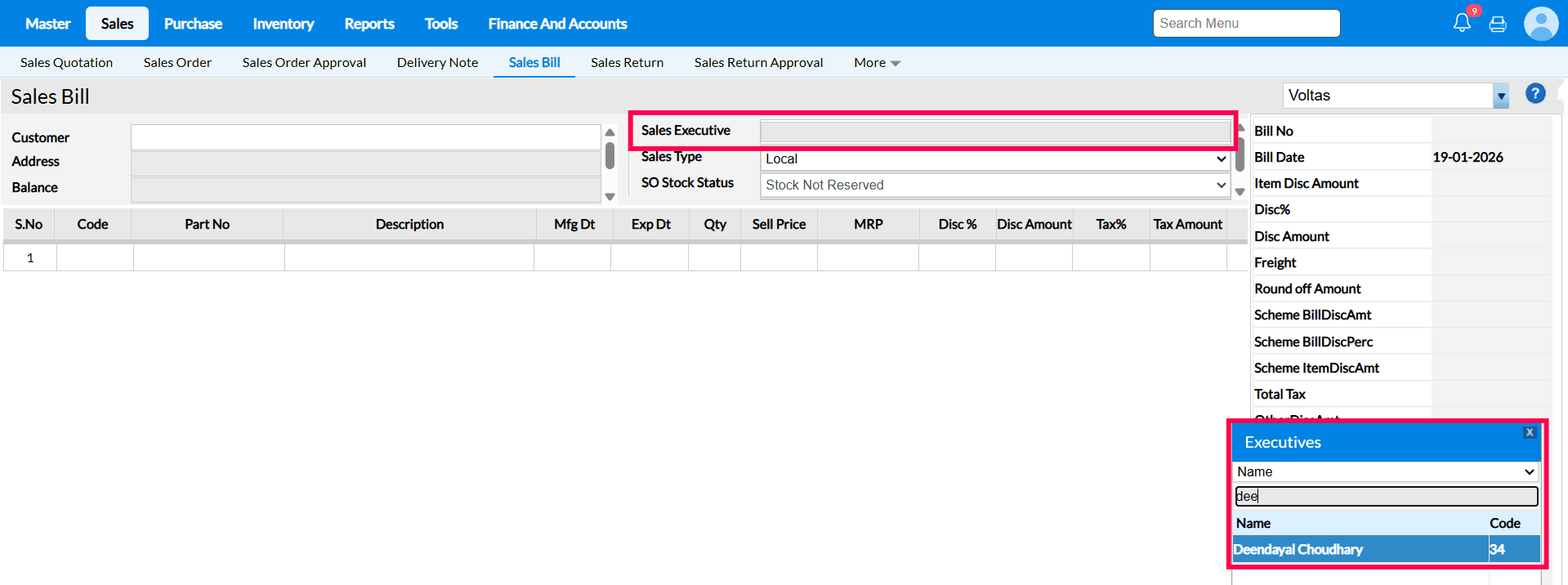Viewport: 1568px width, 585px height.
Task: Expand the More submenu
Action: pyautogui.click(x=877, y=63)
